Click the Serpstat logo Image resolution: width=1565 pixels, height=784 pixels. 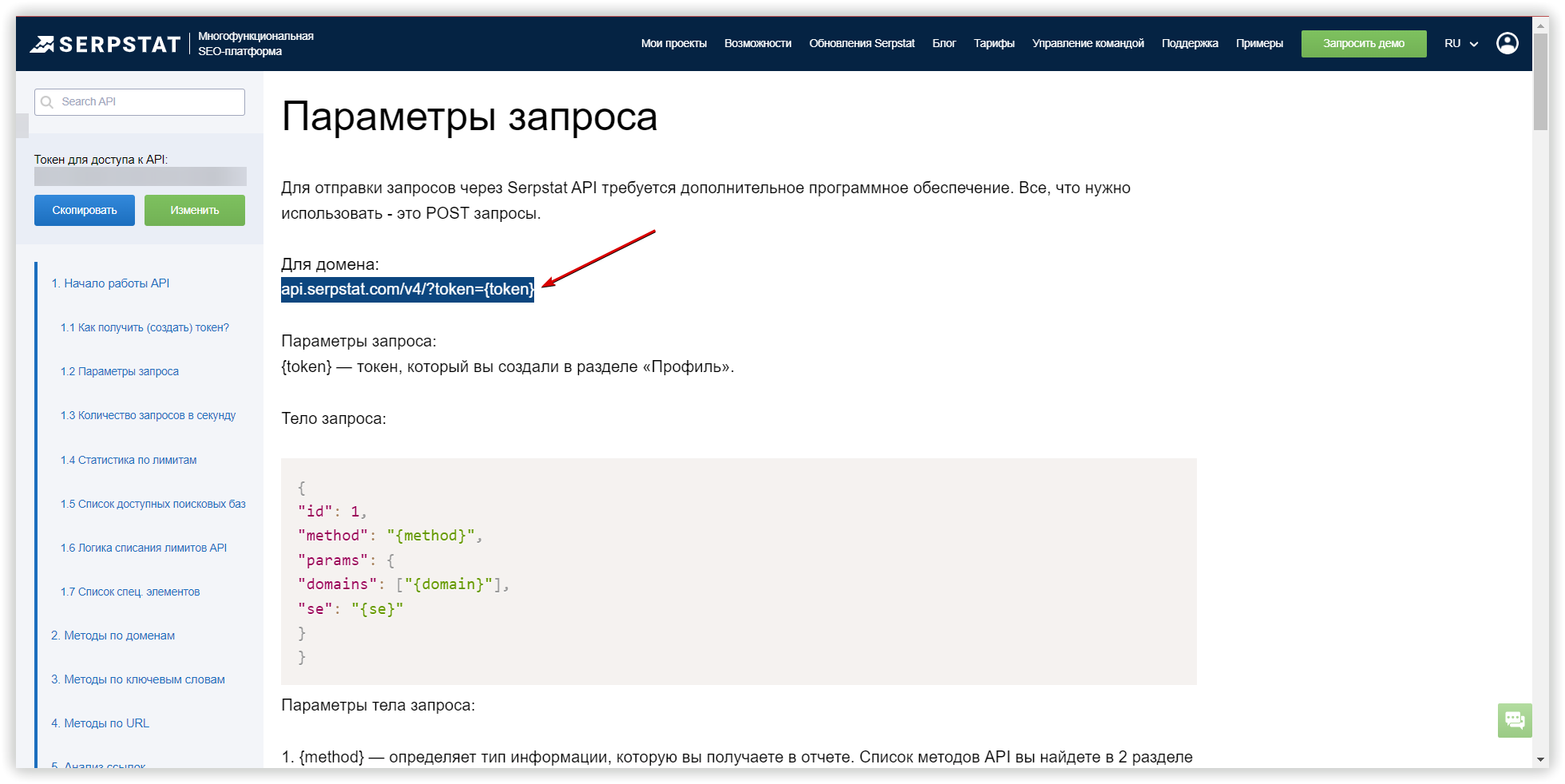click(105, 44)
